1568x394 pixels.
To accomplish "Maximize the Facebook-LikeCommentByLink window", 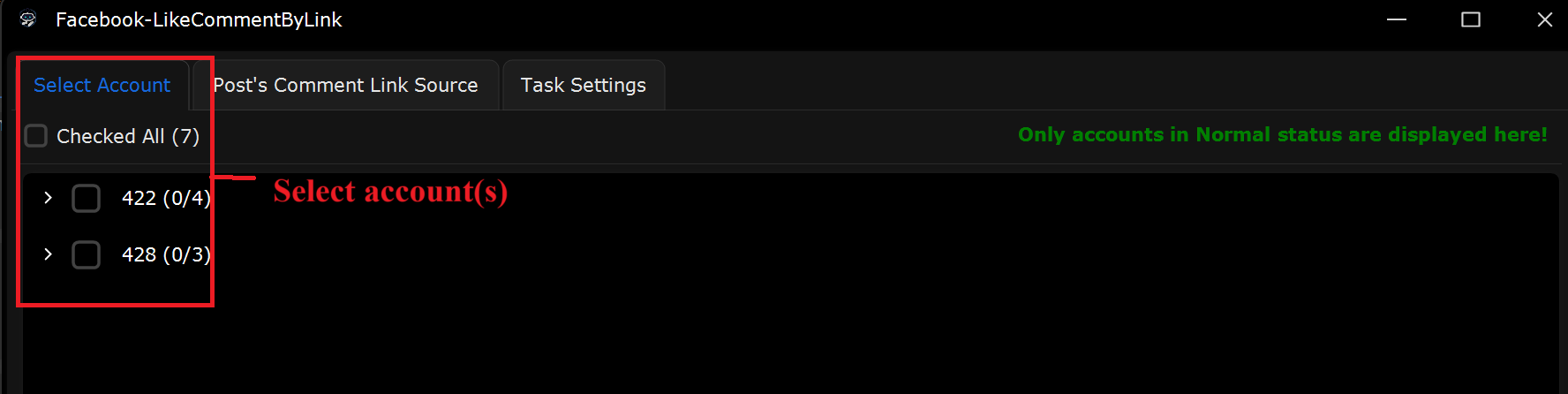I will tap(1471, 19).
